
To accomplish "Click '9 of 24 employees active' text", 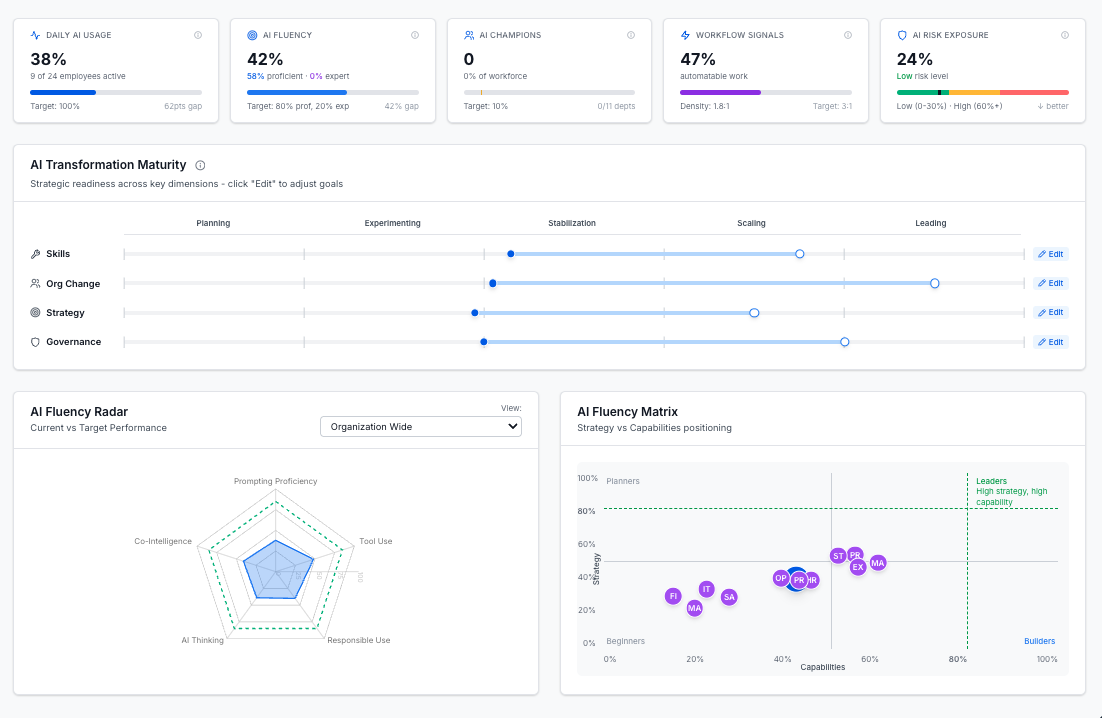I will point(77,76).
